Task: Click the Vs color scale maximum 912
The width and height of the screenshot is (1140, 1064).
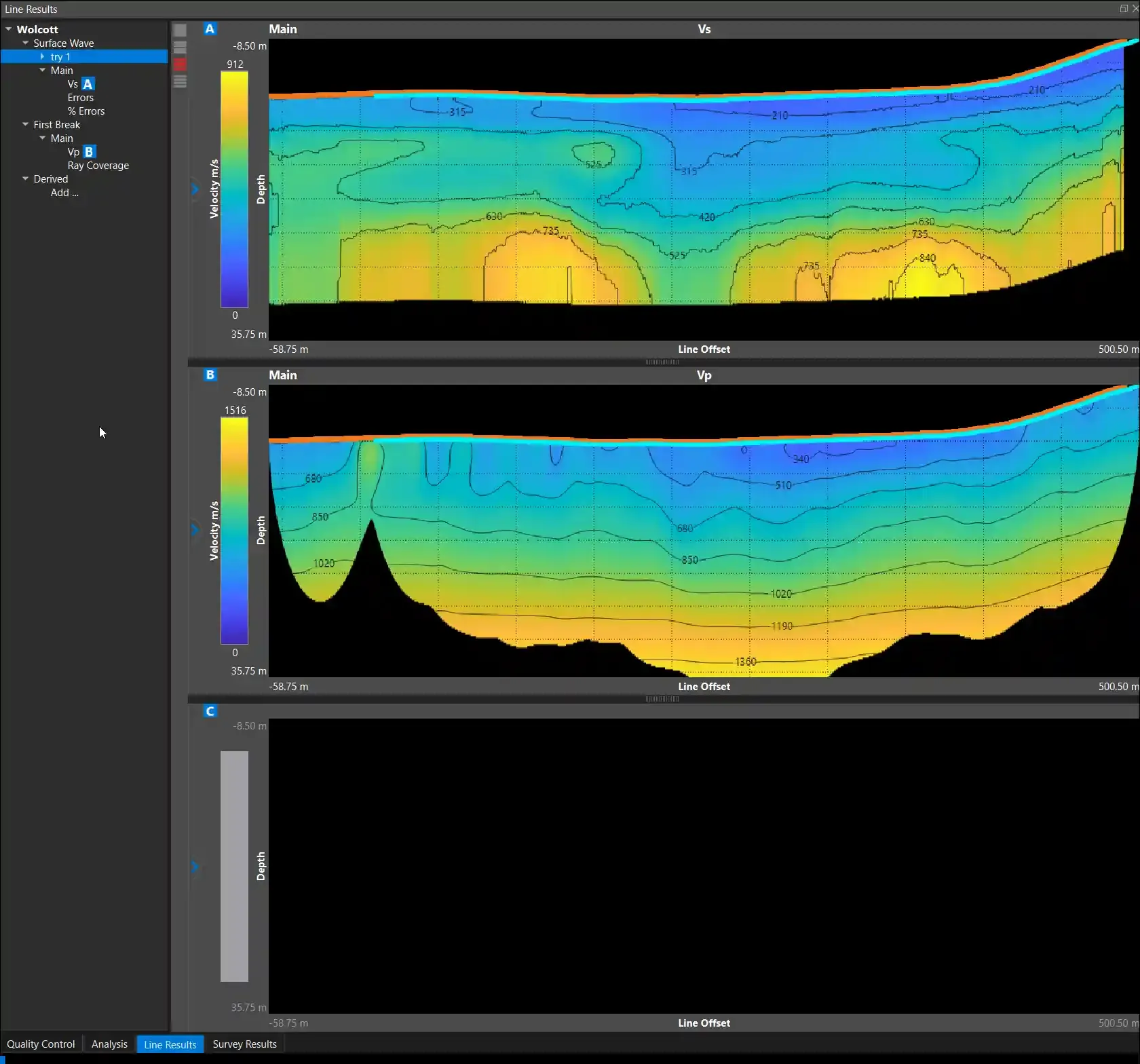Action: point(235,64)
